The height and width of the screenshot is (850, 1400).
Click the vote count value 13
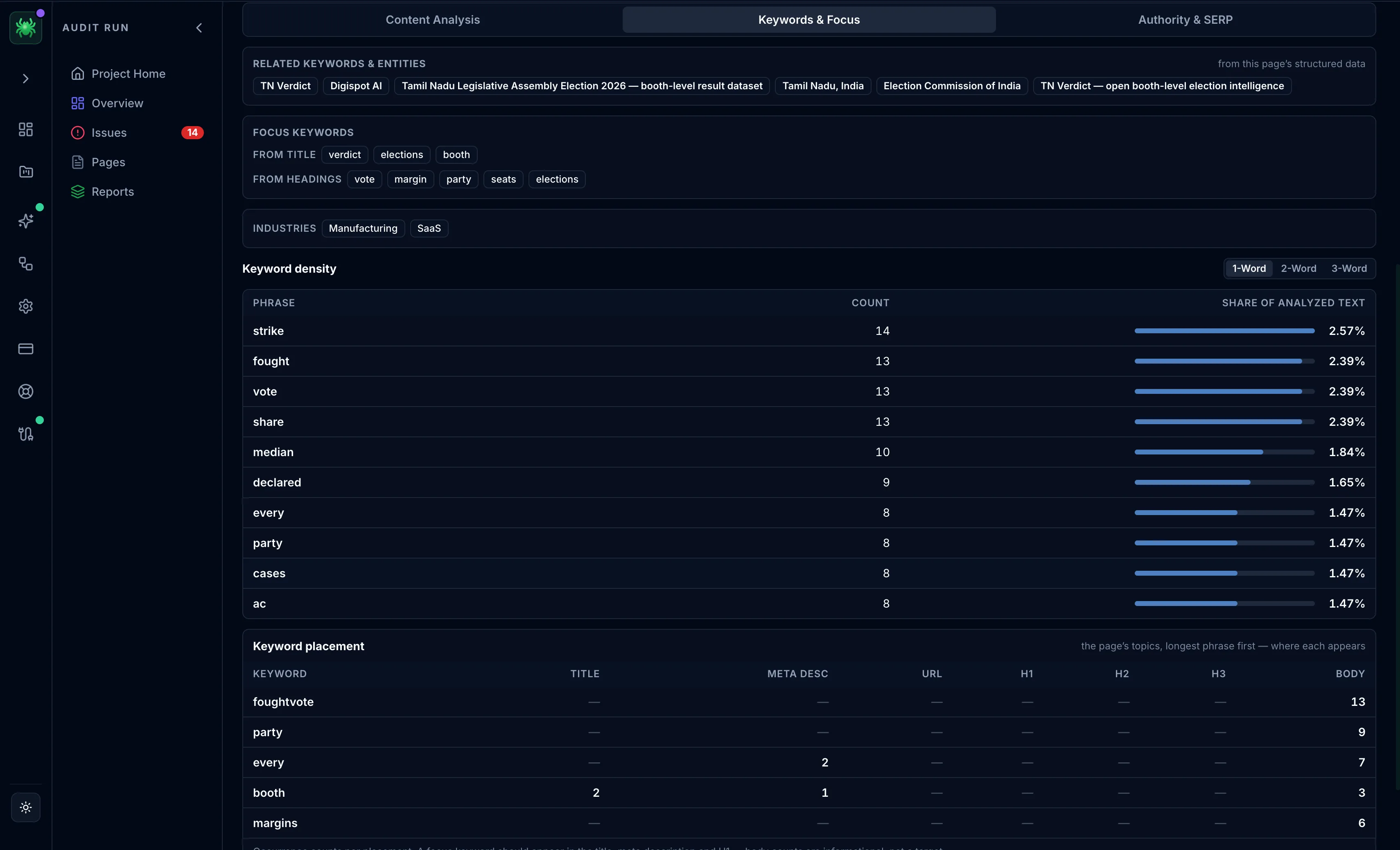coord(883,391)
